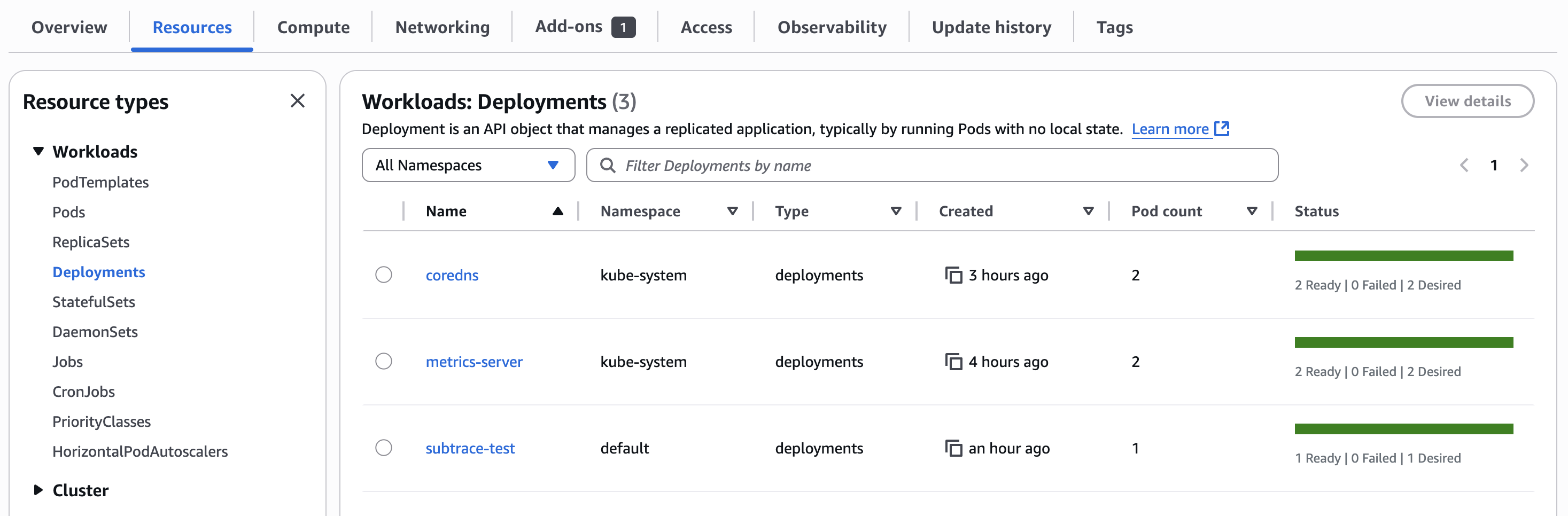Viewport: 1568px width, 516px height.
Task: Go to previous page arrow
Action: pyautogui.click(x=1464, y=165)
